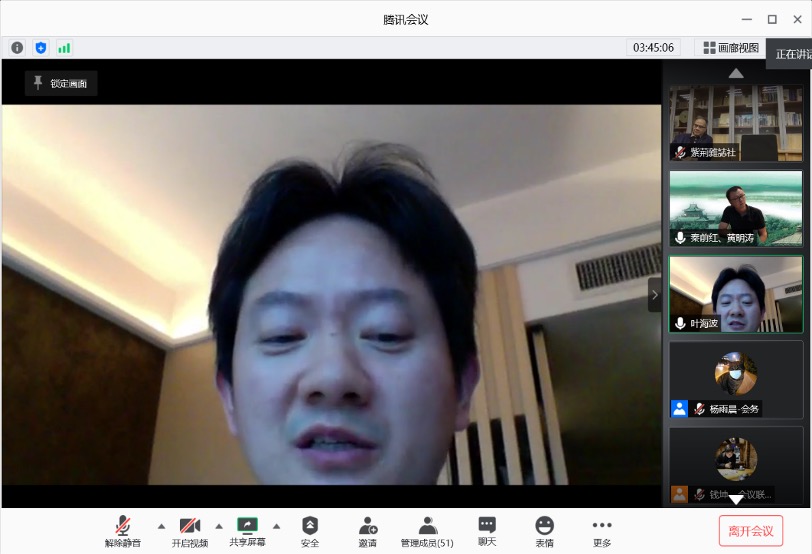Expand audio options arrow beside 解除静音
The image size is (812, 554).
pyautogui.click(x=161, y=526)
